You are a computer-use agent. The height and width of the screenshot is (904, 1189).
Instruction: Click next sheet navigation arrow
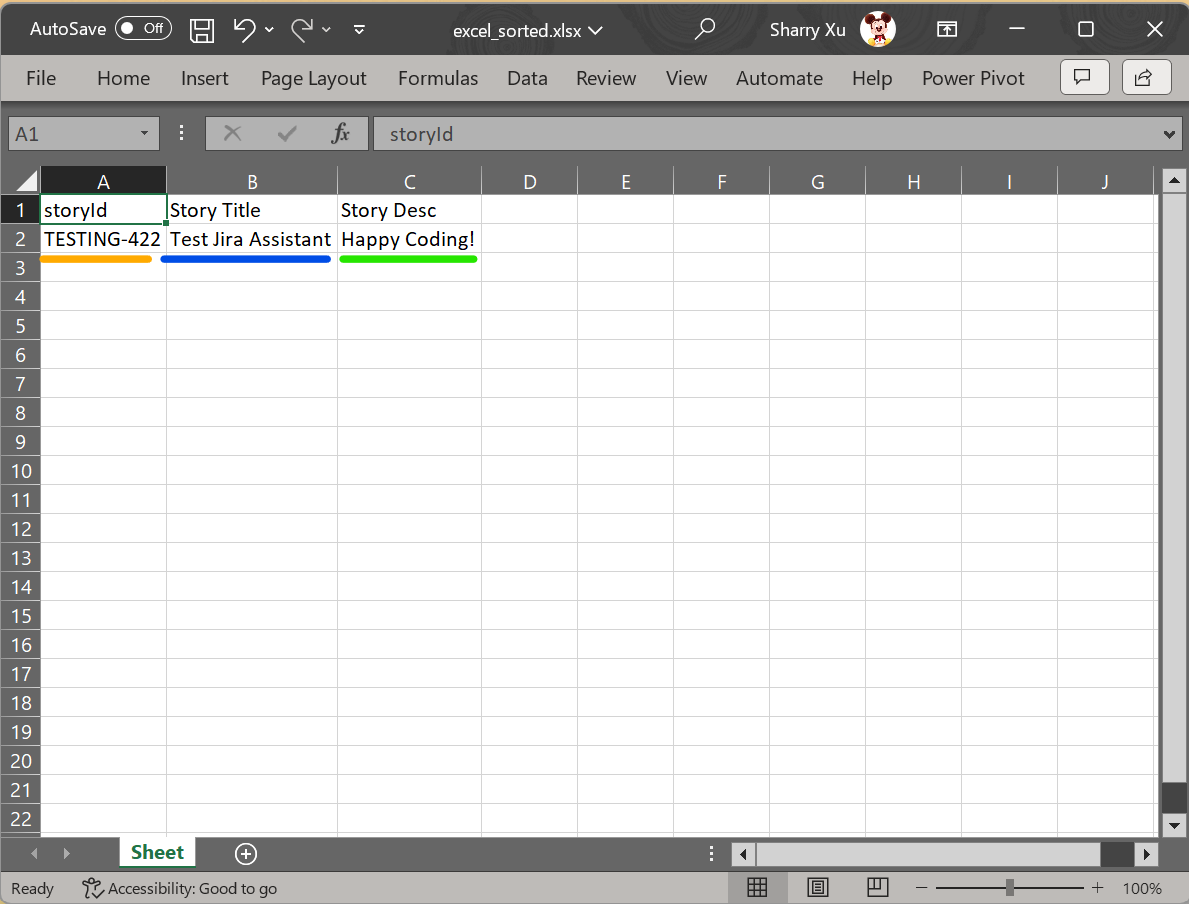click(x=67, y=853)
